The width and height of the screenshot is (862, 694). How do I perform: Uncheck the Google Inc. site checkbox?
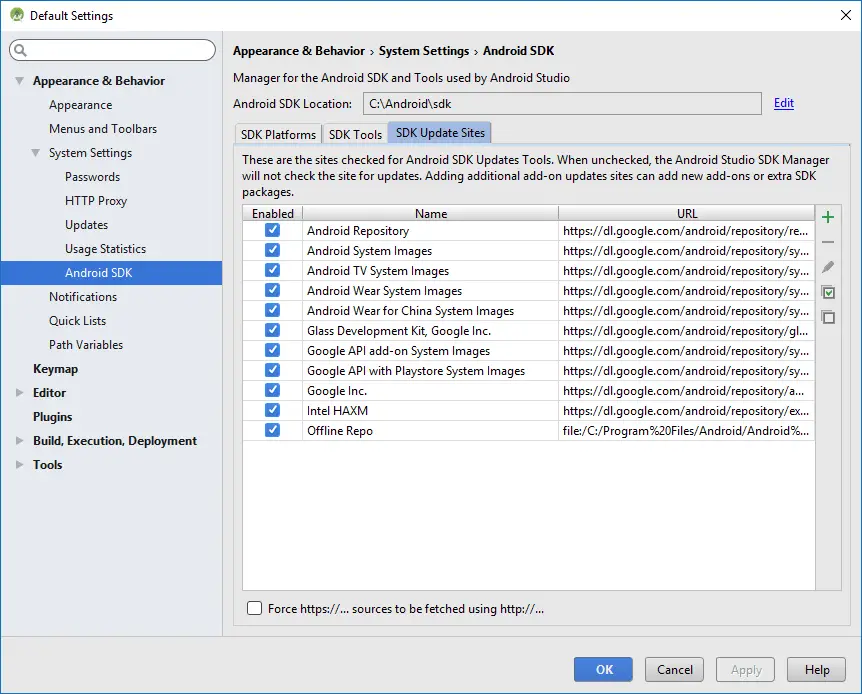pos(272,390)
